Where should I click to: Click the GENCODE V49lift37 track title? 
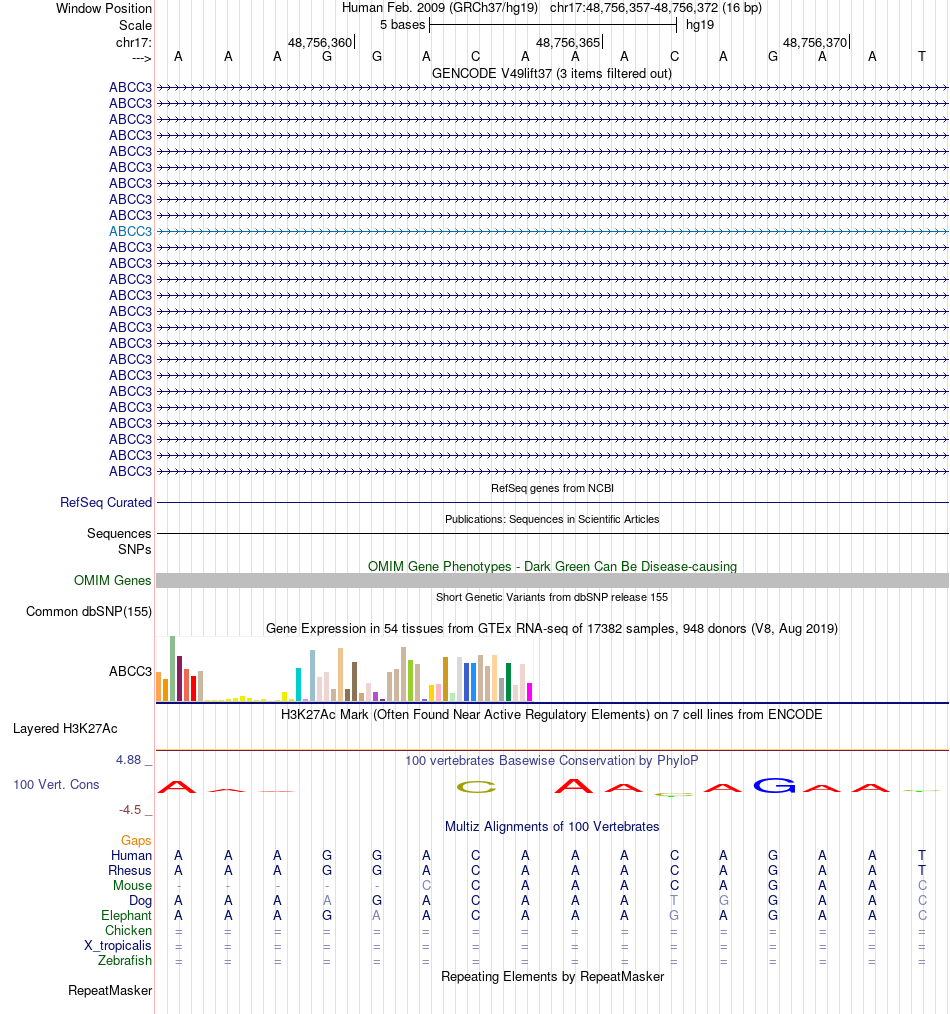coord(552,74)
